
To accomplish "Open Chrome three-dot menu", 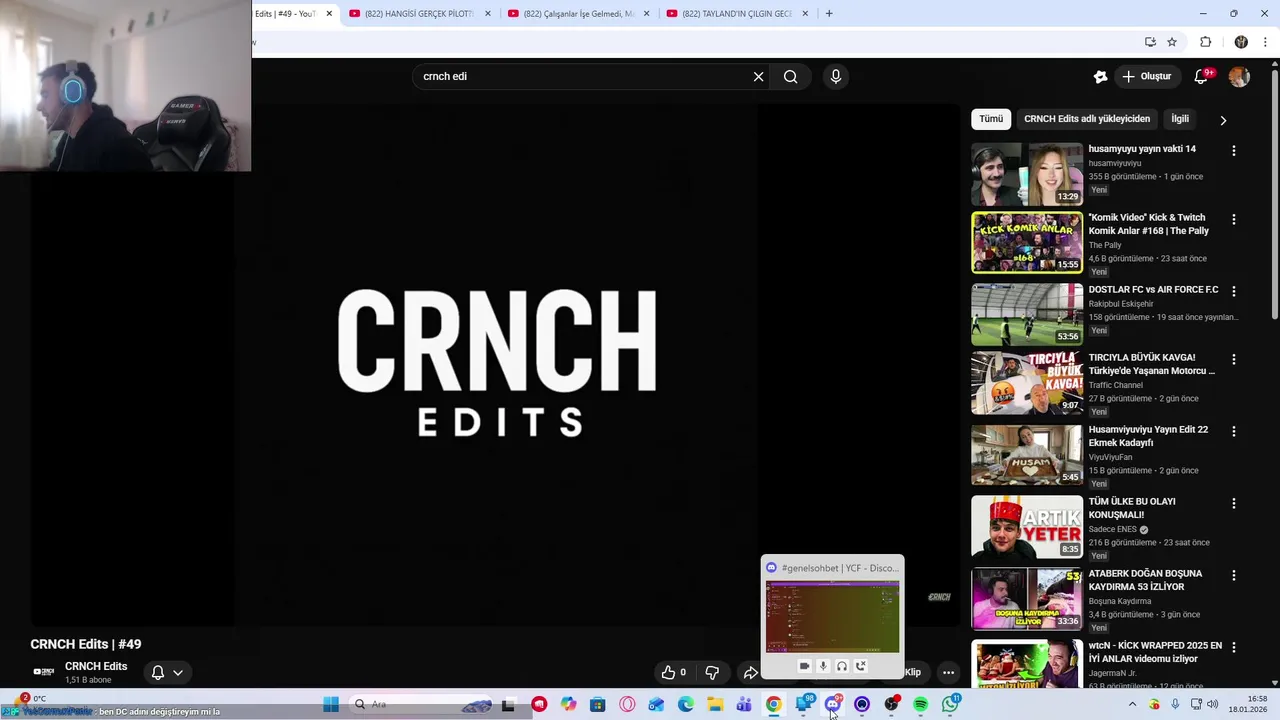I will [x=1266, y=42].
